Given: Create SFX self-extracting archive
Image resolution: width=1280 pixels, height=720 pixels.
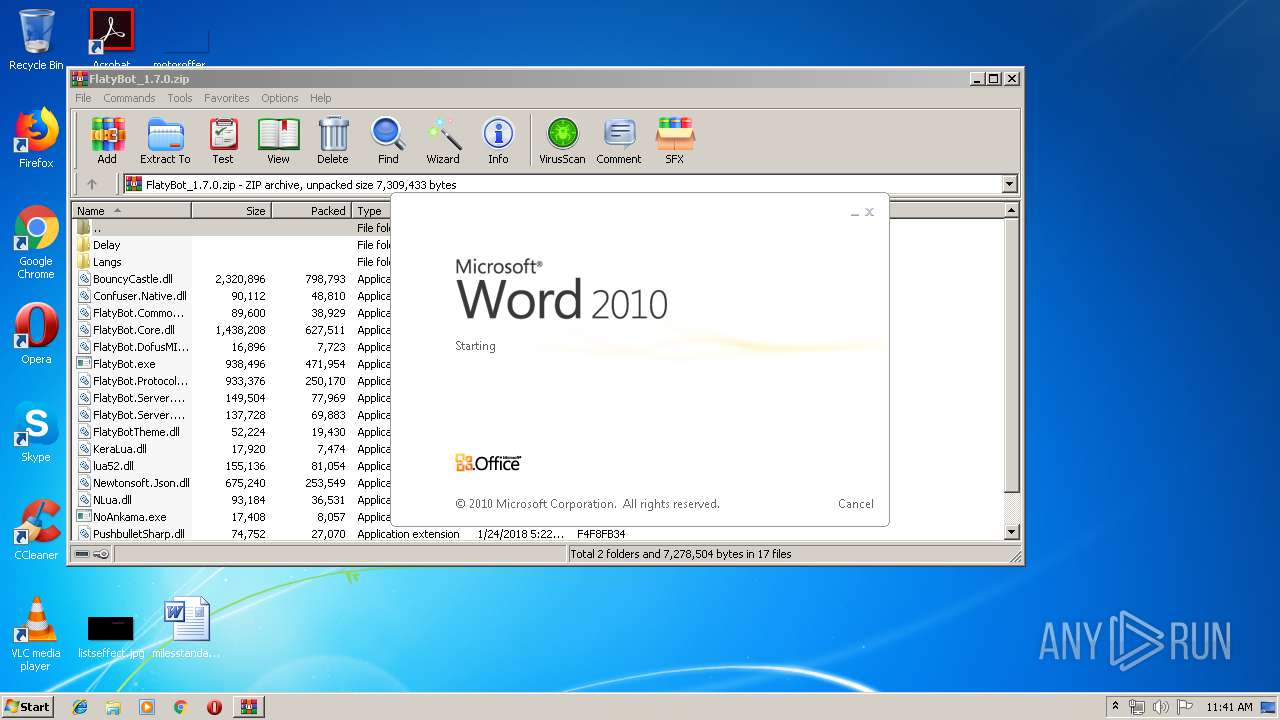Looking at the screenshot, I should [675, 140].
